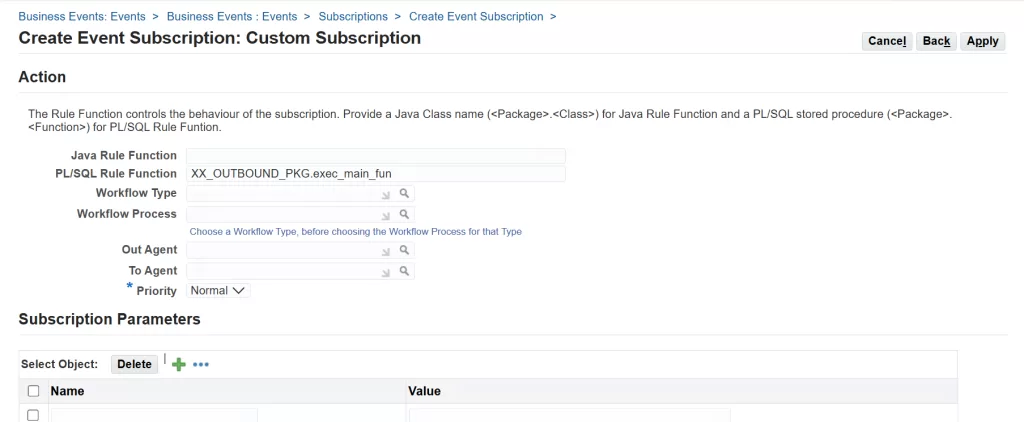Viewport: 1024px width, 422px height.
Task: Add a parameter row with green plus icon
Action: (179, 365)
